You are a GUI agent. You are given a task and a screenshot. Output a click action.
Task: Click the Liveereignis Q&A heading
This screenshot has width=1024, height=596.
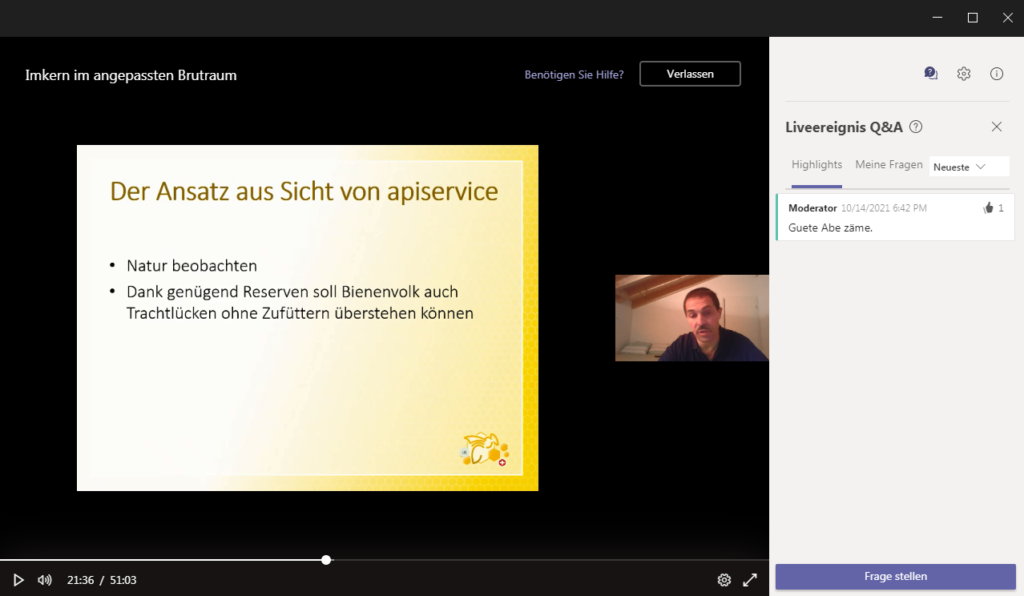pos(844,127)
